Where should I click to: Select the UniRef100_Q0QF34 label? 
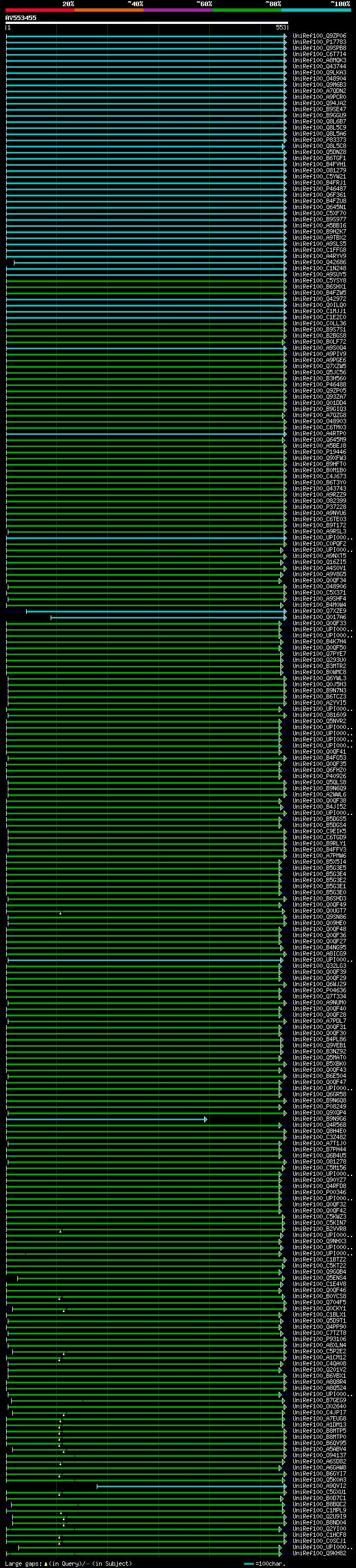[319, 580]
